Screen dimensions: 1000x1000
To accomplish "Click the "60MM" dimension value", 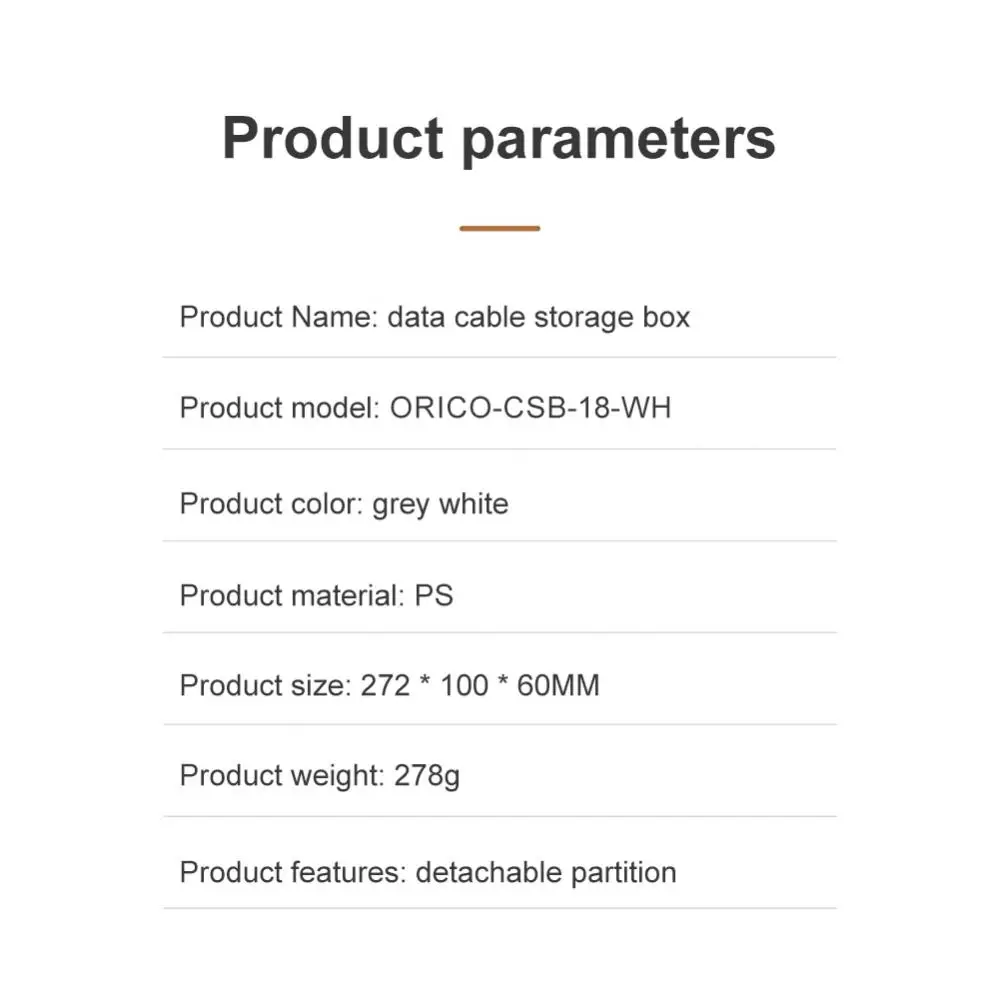I will pyautogui.click(x=558, y=686).
